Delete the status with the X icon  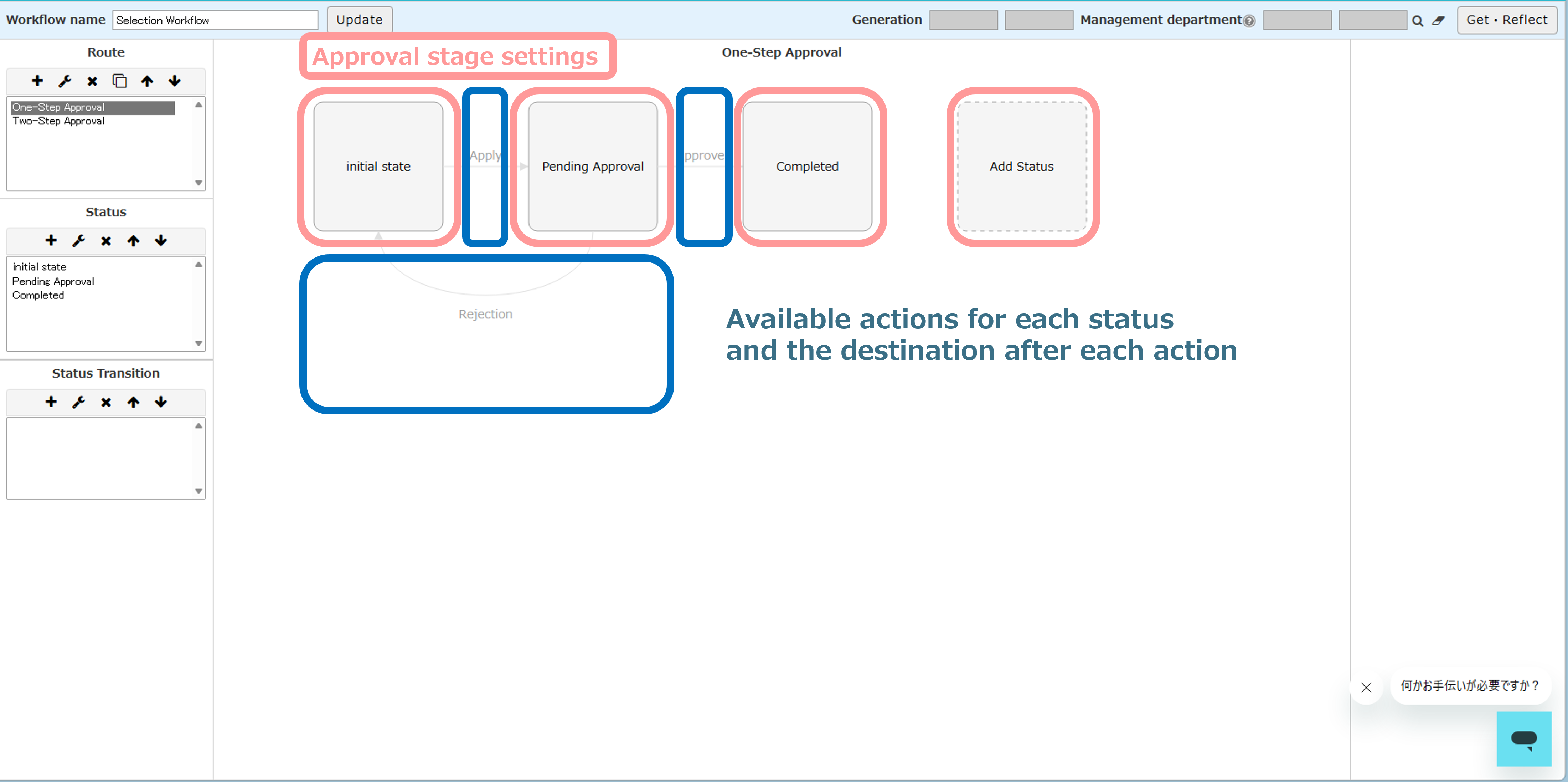106,241
